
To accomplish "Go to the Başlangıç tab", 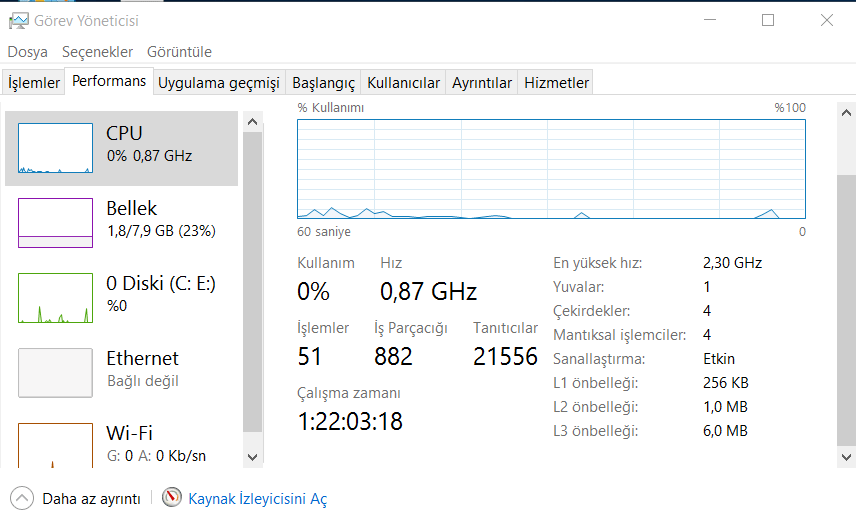I will pos(323,83).
